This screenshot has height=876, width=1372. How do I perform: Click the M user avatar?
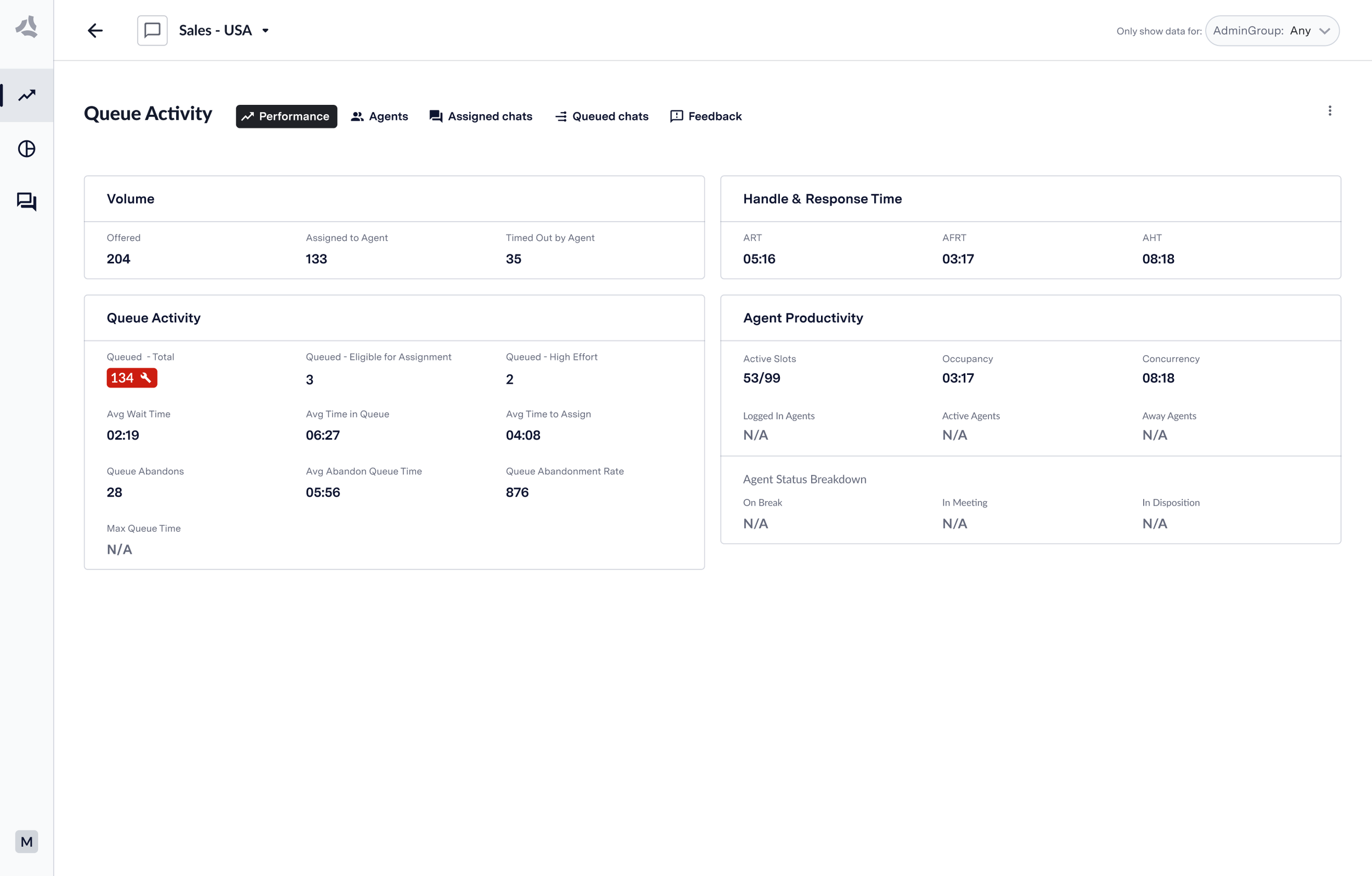pyautogui.click(x=27, y=841)
